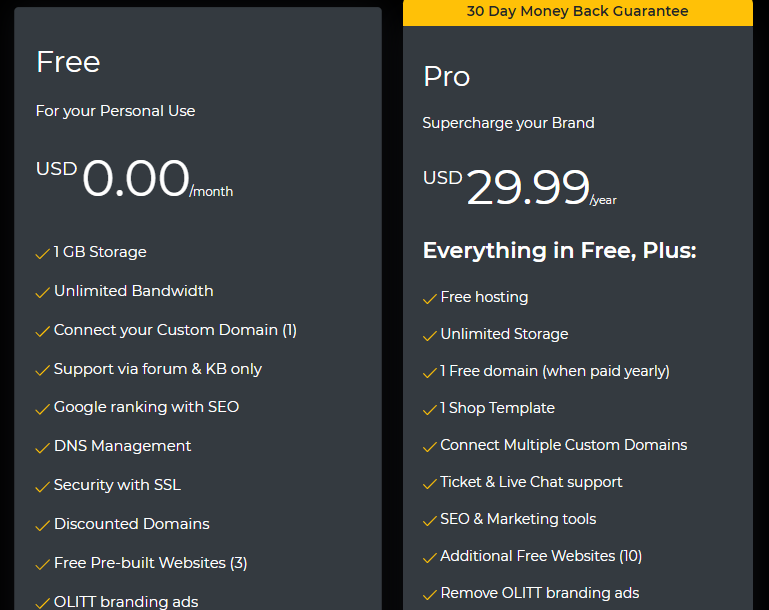
Task: Click checkmark icon next to Unlimited Bandwidth
Action: [43, 292]
